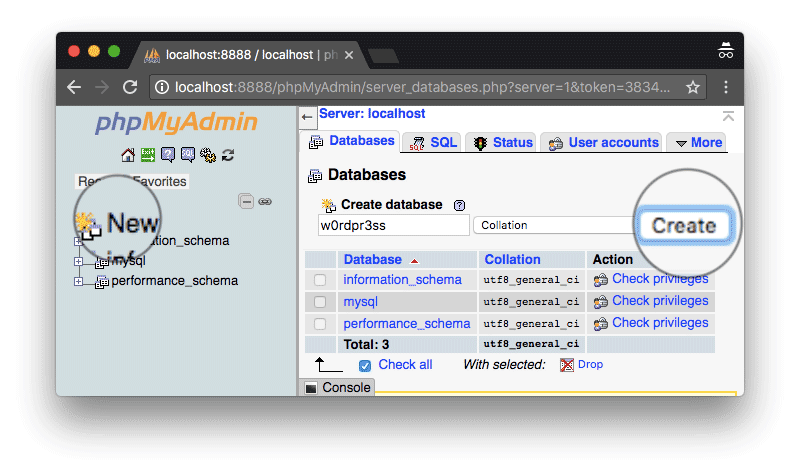Click New in navigation tree

(x=132, y=223)
